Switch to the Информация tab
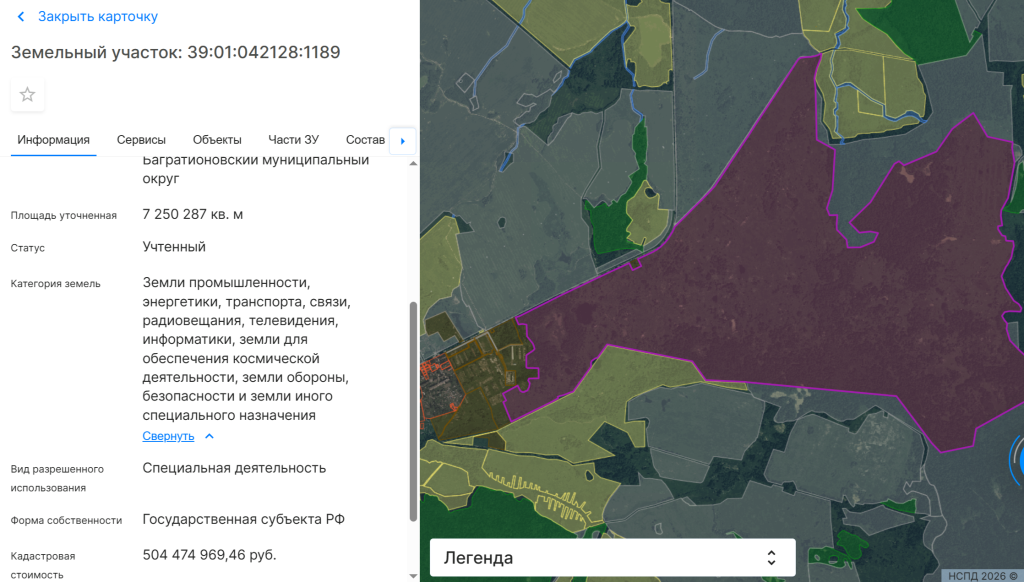 [54, 140]
